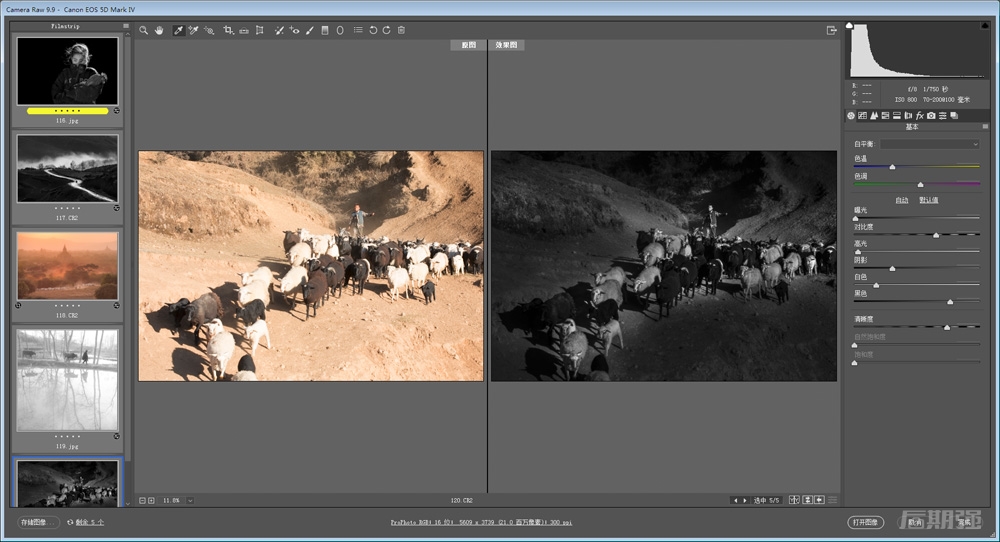Image resolution: width=1000 pixels, height=542 pixels.
Task: Open the HSL/Grayscale panel tab
Action: [885, 115]
